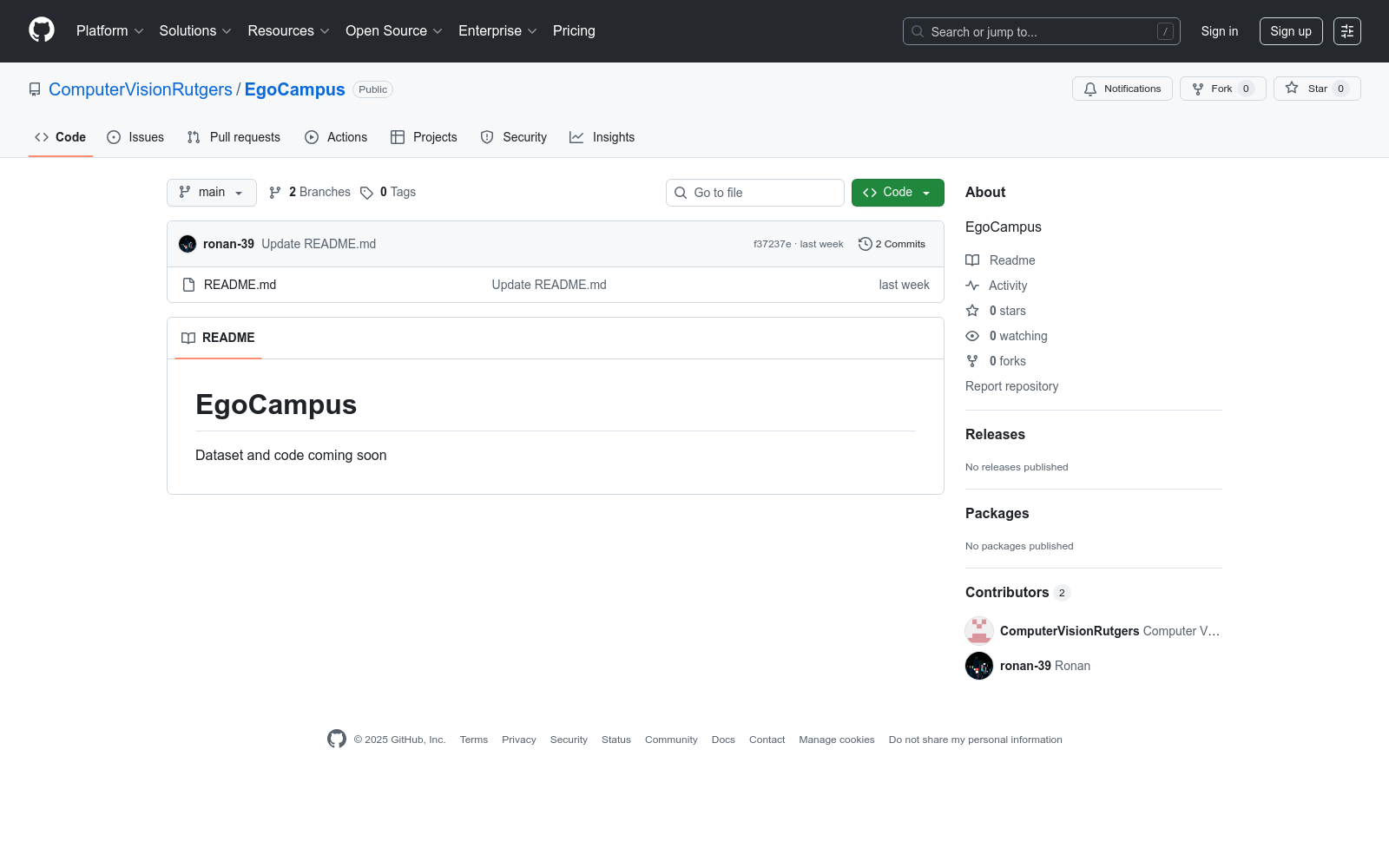
Task: Click the Sign up button
Action: (1291, 31)
